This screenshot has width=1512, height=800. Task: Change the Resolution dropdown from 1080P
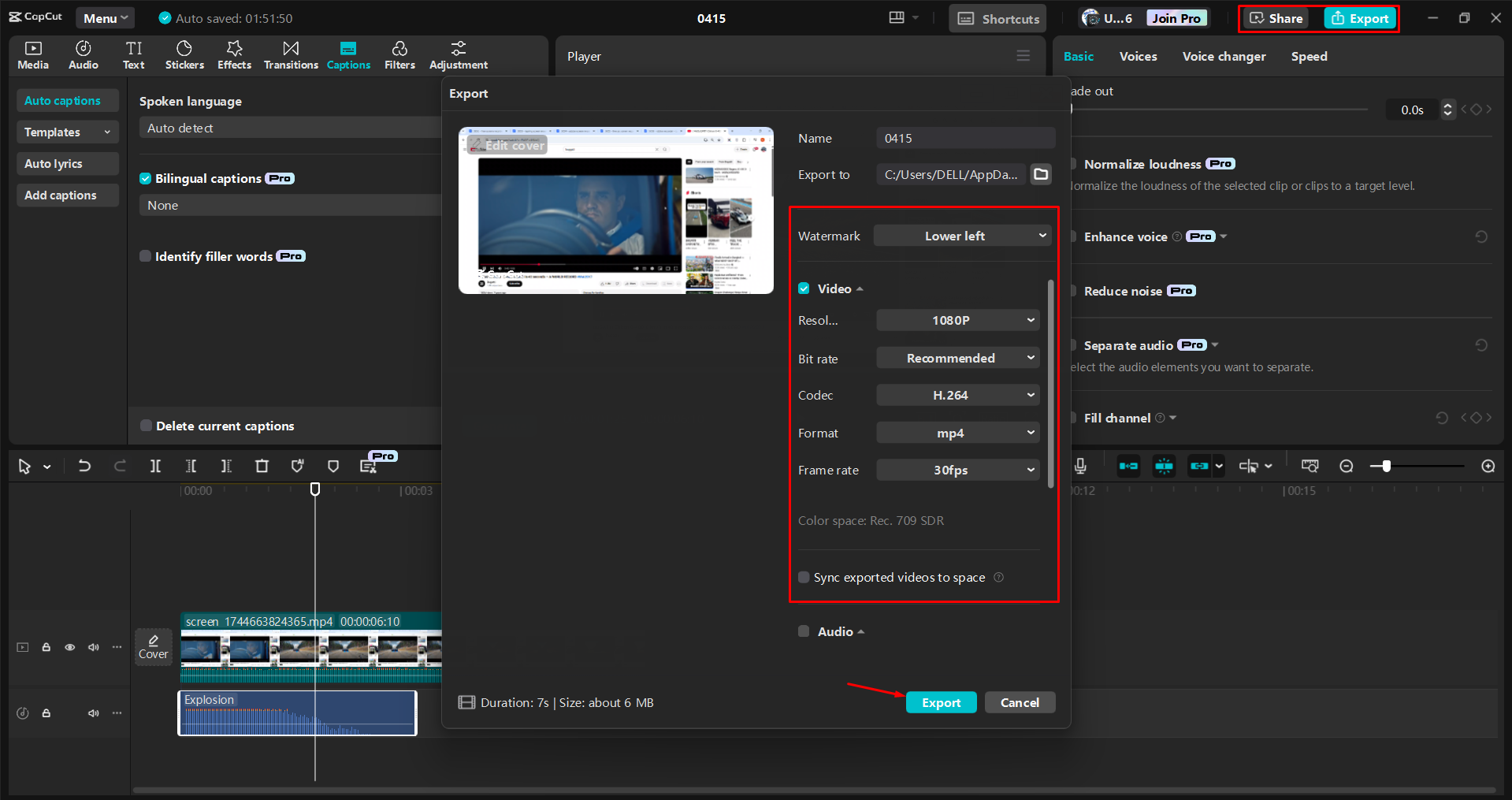click(957, 320)
